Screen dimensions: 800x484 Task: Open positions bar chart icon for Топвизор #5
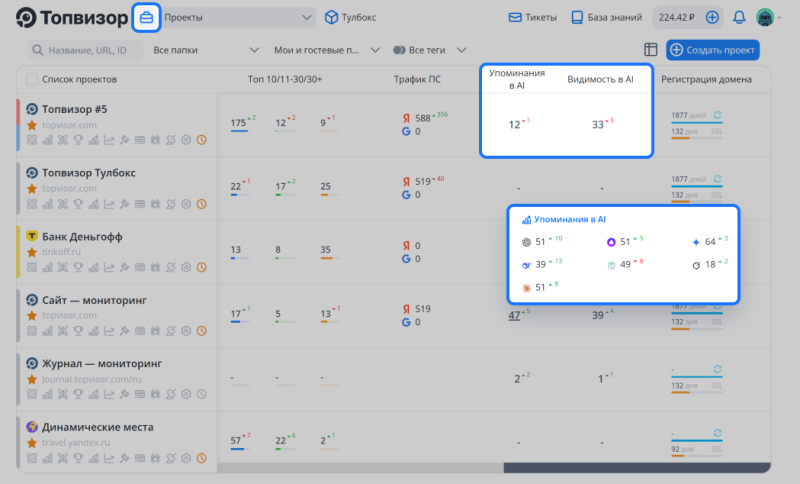click(47, 140)
